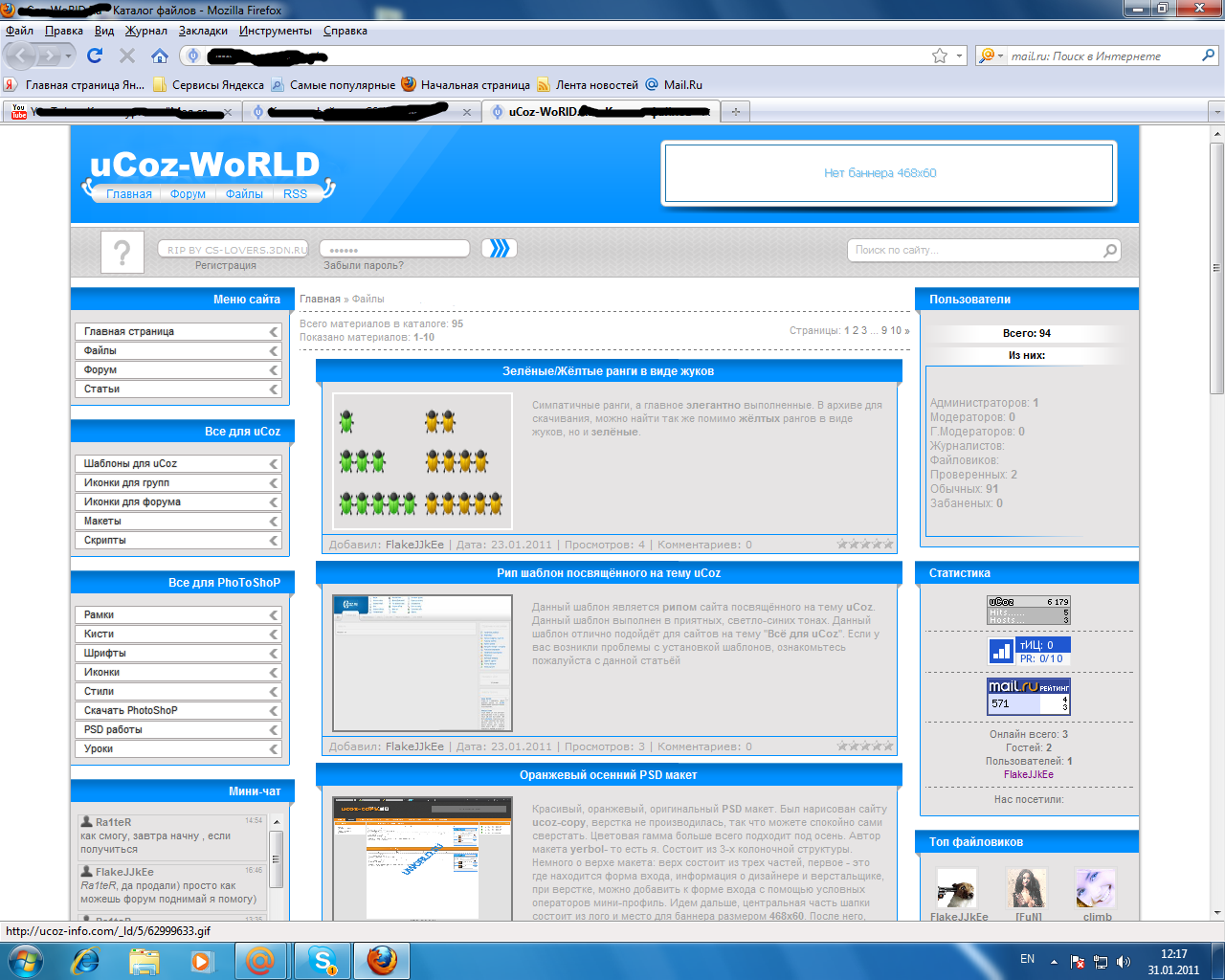Click the Home toolbar icon
The width and height of the screenshot is (1225, 980).
(160, 56)
